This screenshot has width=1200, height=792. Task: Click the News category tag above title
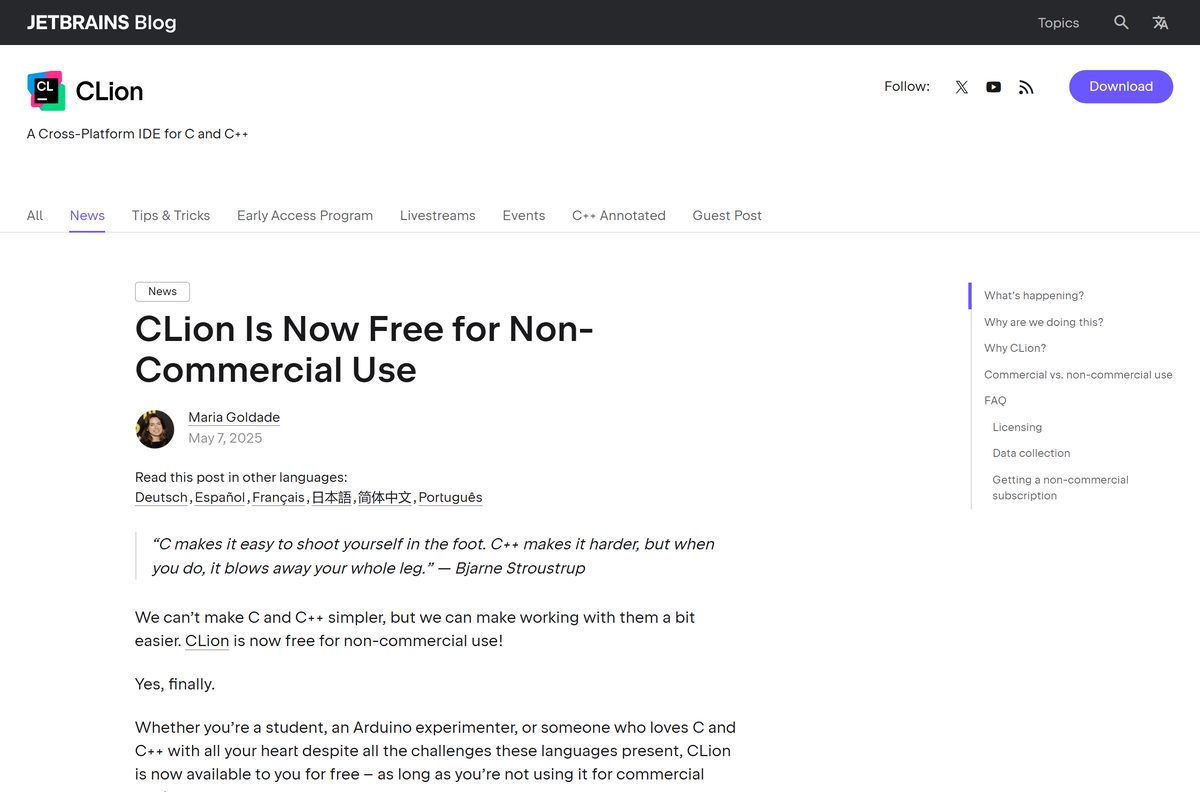pyautogui.click(x=162, y=291)
